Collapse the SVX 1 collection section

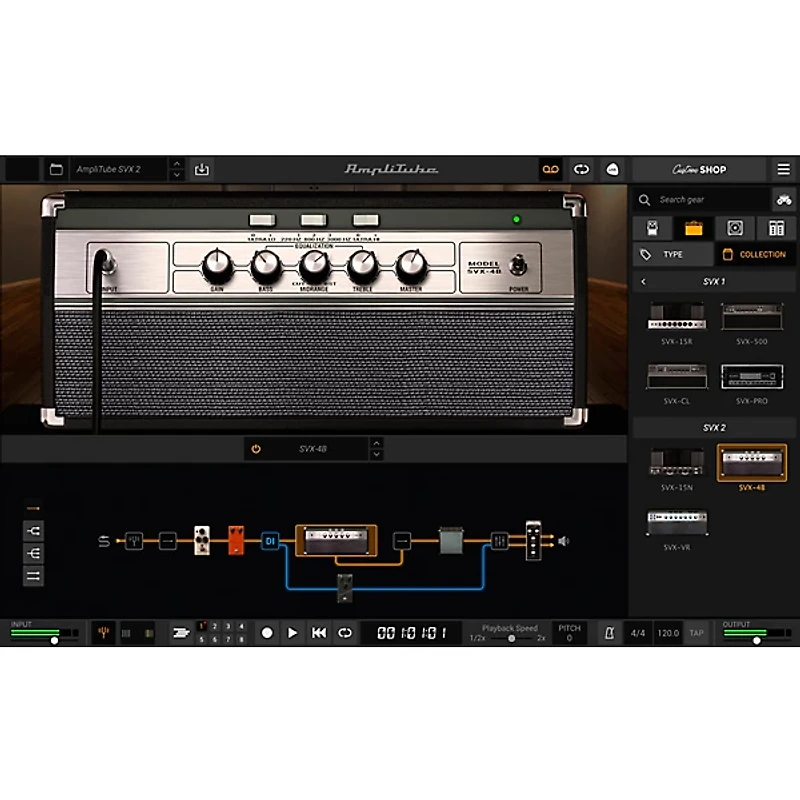(x=643, y=282)
